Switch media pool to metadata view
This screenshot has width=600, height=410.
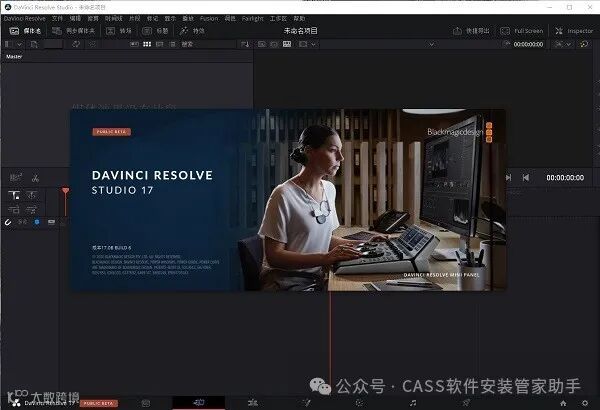pyautogui.click(x=134, y=44)
